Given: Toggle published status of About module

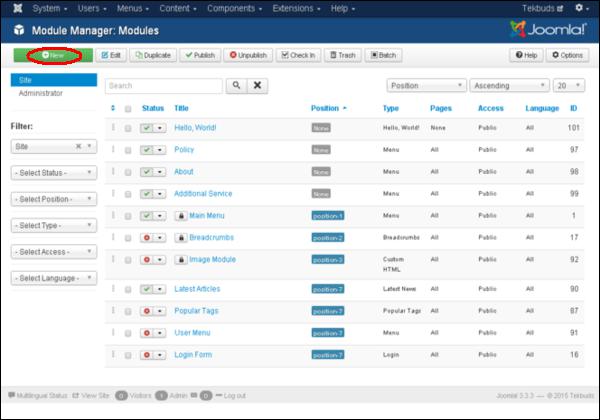Looking at the screenshot, I should pos(147,172).
